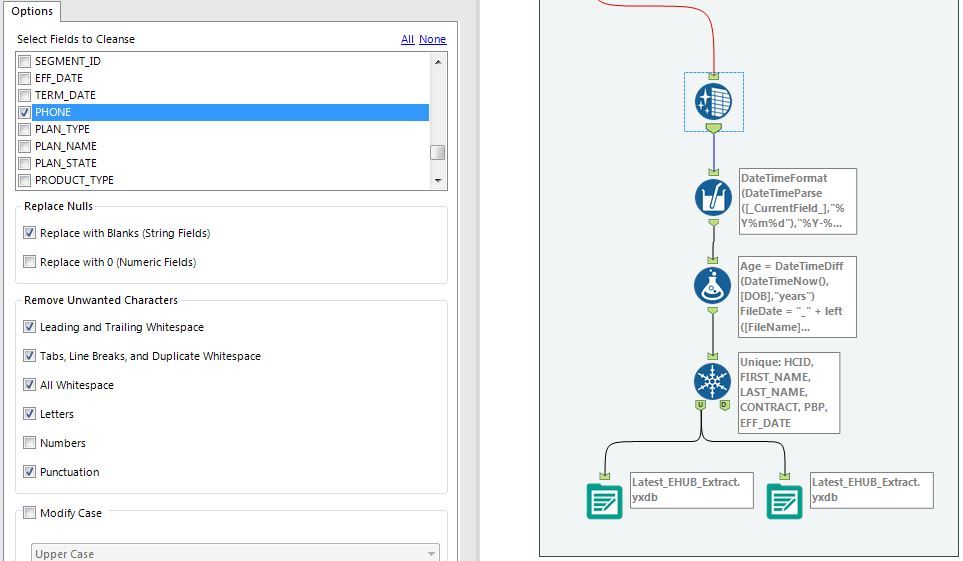This screenshot has height=561, width=963.
Task: Select right Latest_EHUB_Extract output tool icon
Action: (784, 501)
